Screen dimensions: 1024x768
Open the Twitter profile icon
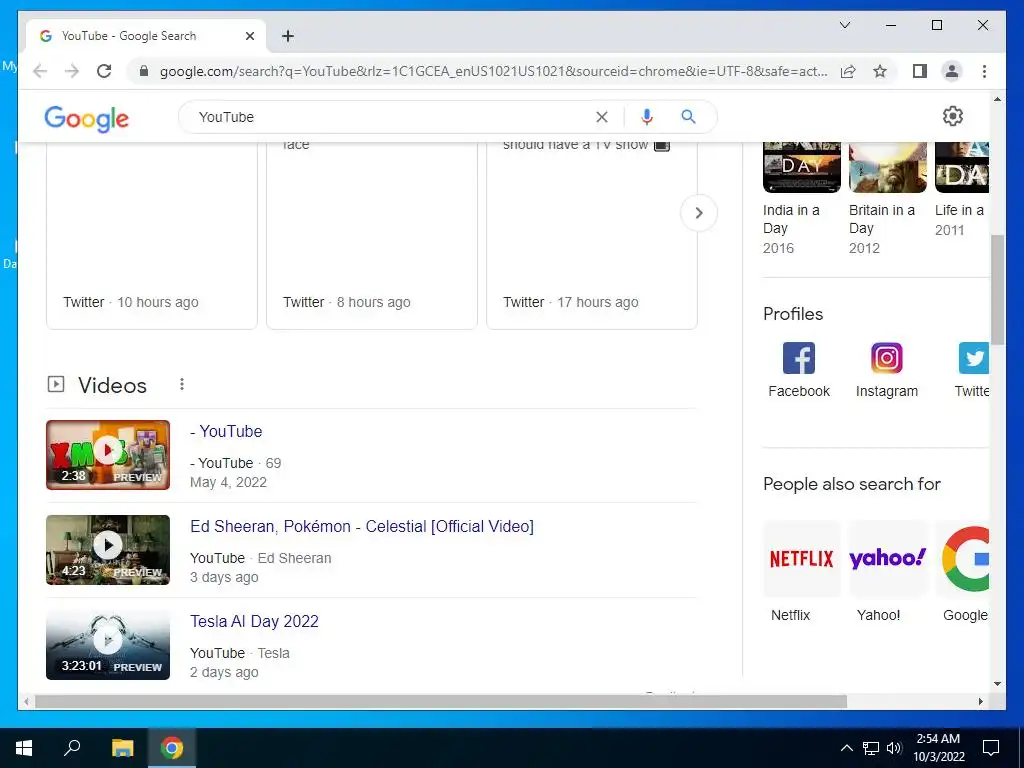coord(974,358)
